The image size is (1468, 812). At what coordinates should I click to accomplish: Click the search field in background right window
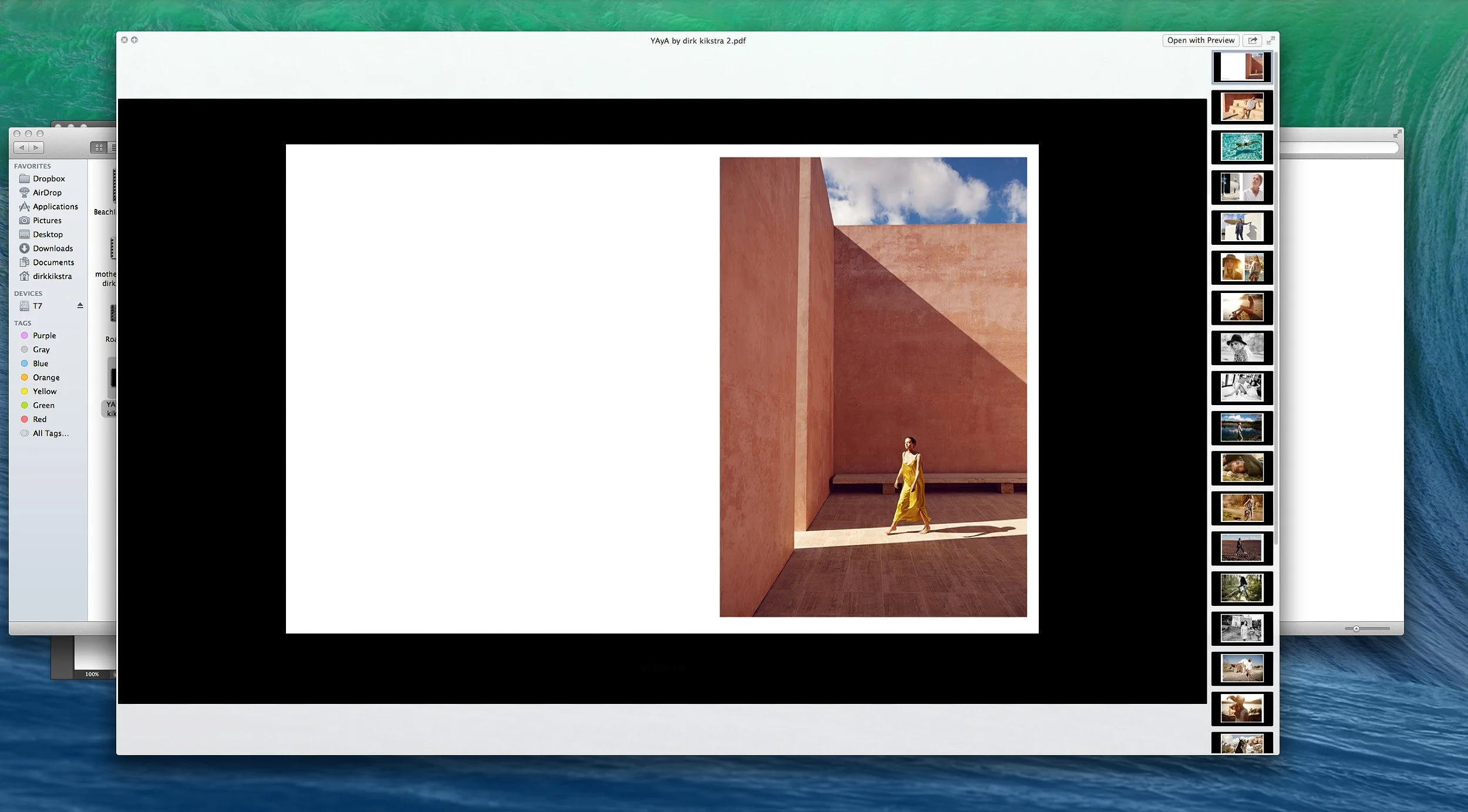pyautogui.click(x=1339, y=148)
